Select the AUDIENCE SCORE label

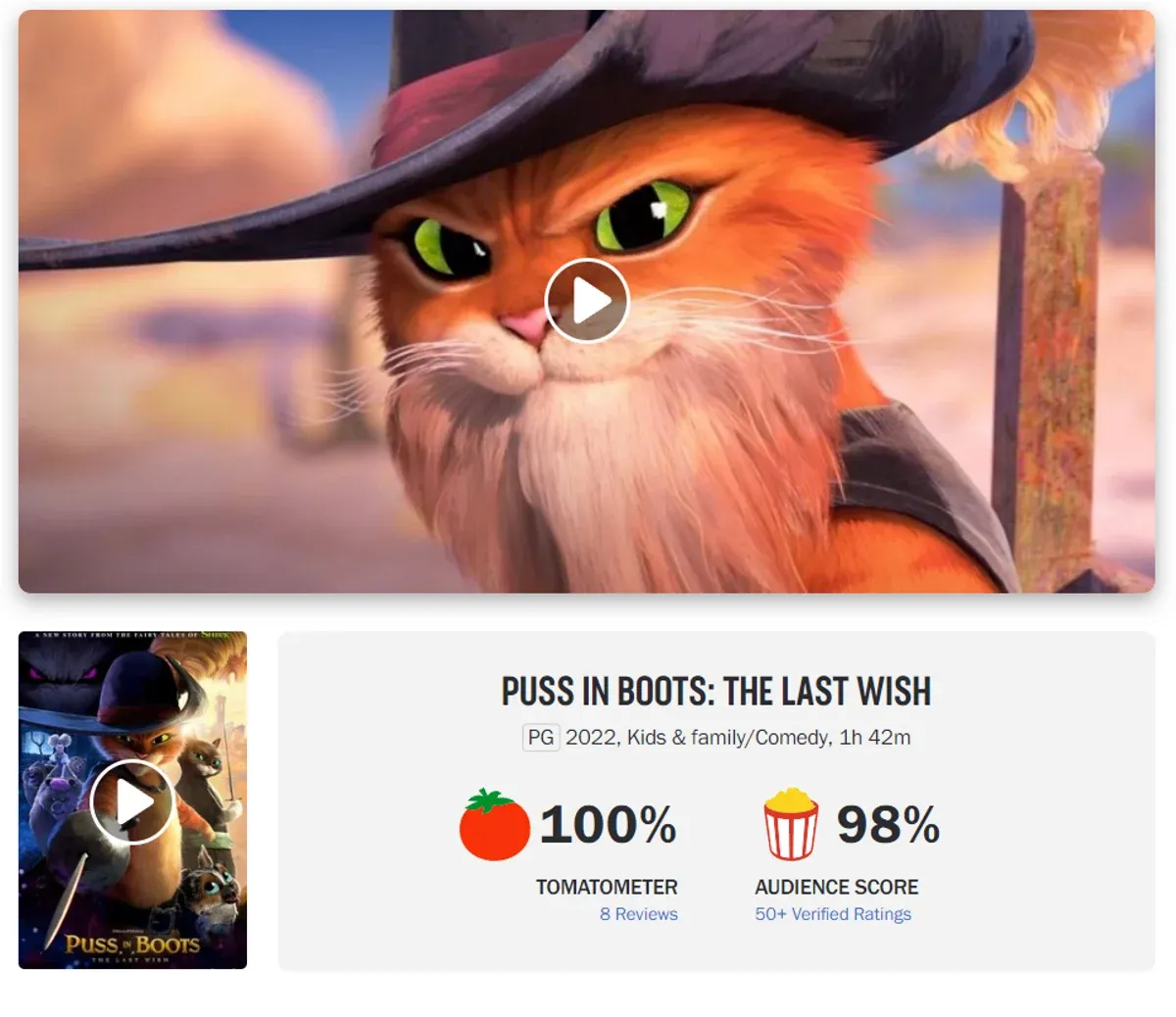tap(837, 887)
